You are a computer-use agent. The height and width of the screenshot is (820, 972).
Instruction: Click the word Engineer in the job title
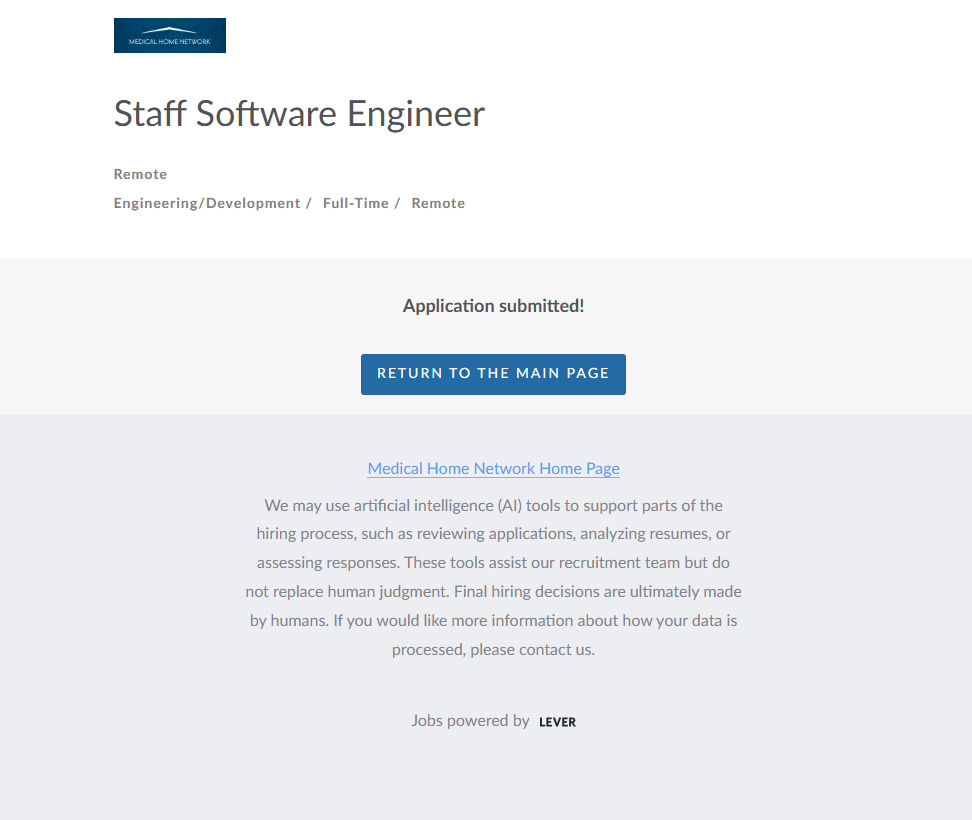click(x=416, y=113)
